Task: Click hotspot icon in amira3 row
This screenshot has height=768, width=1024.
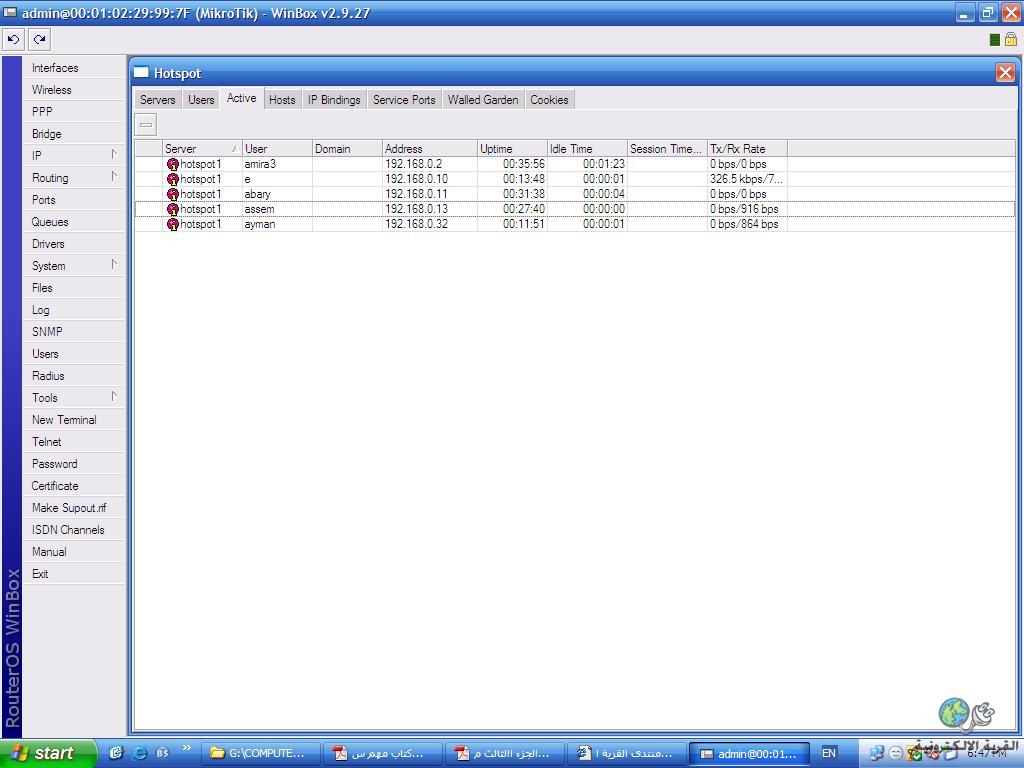Action: tap(172, 164)
